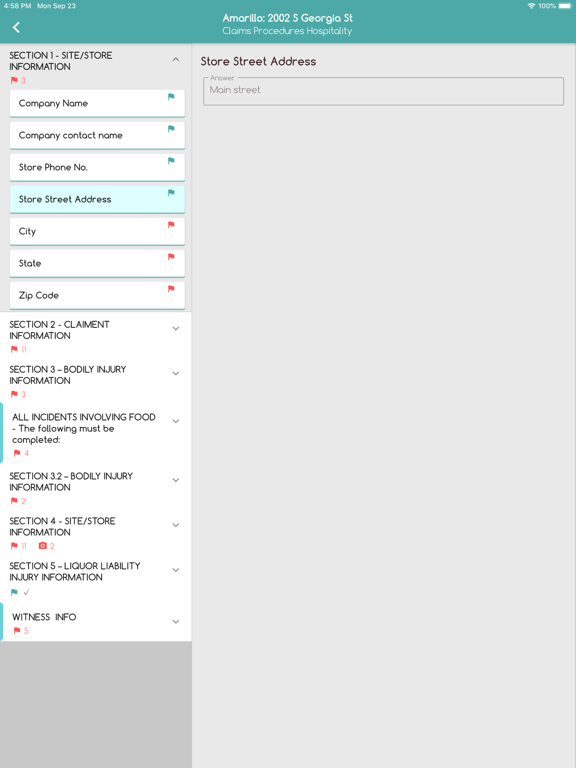Expand Section 2 Claiment Information
Image resolution: width=576 pixels, height=768 pixels.
pos(175,329)
